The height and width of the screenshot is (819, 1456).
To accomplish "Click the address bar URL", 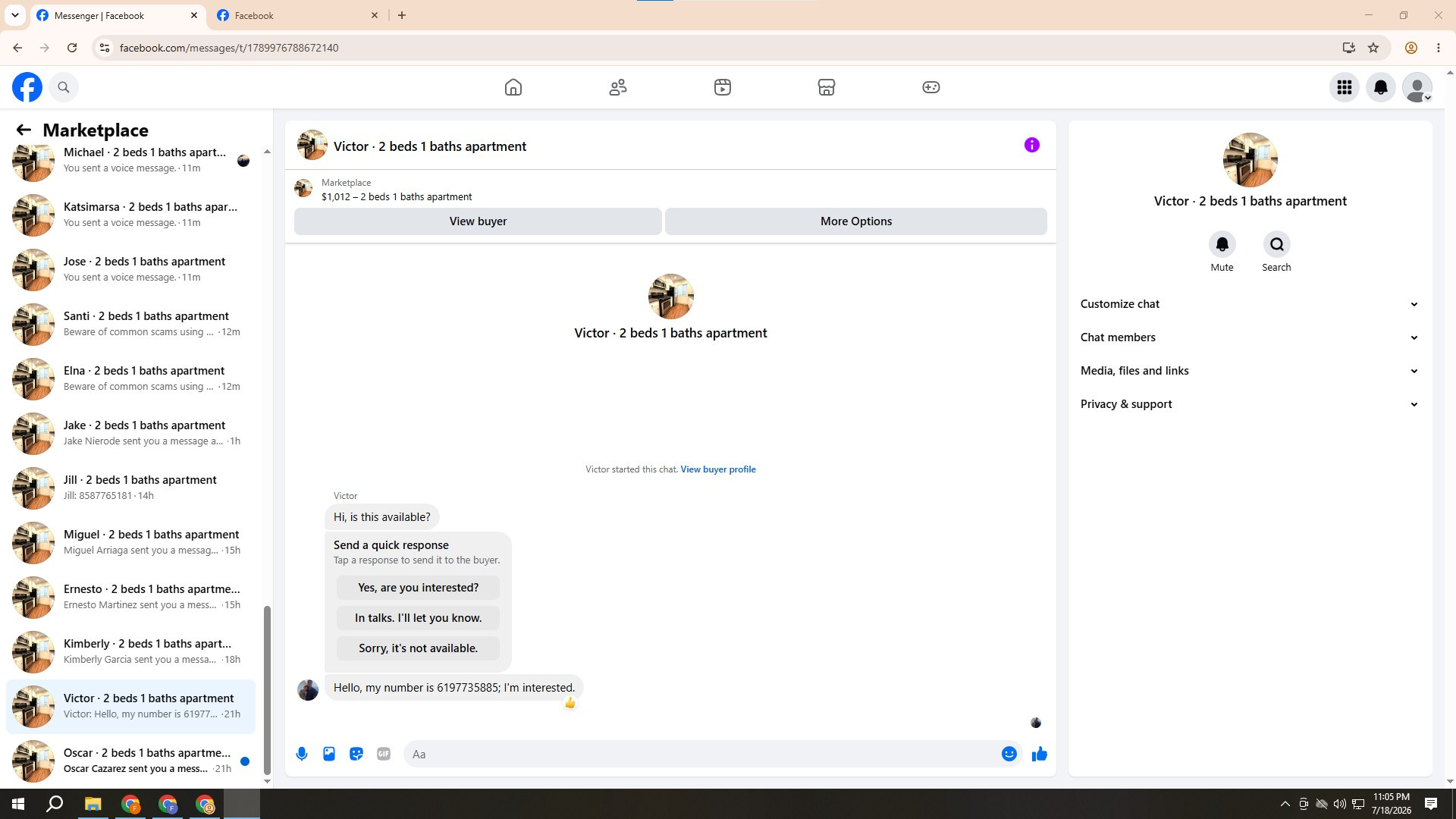I will click(x=229, y=48).
